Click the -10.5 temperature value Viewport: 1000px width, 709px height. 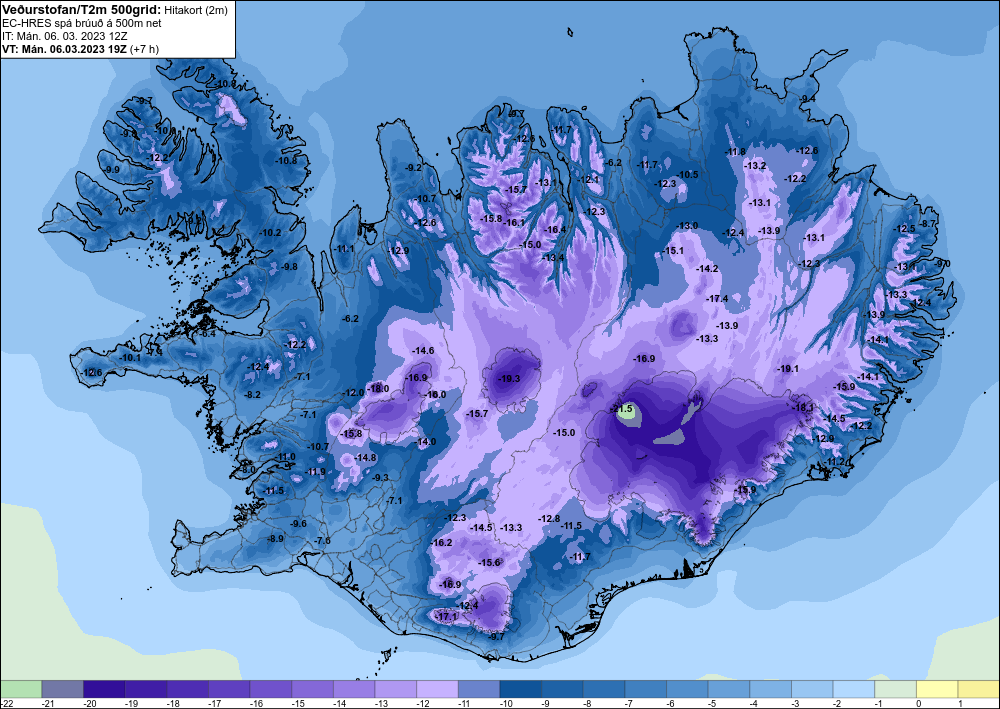click(x=687, y=175)
